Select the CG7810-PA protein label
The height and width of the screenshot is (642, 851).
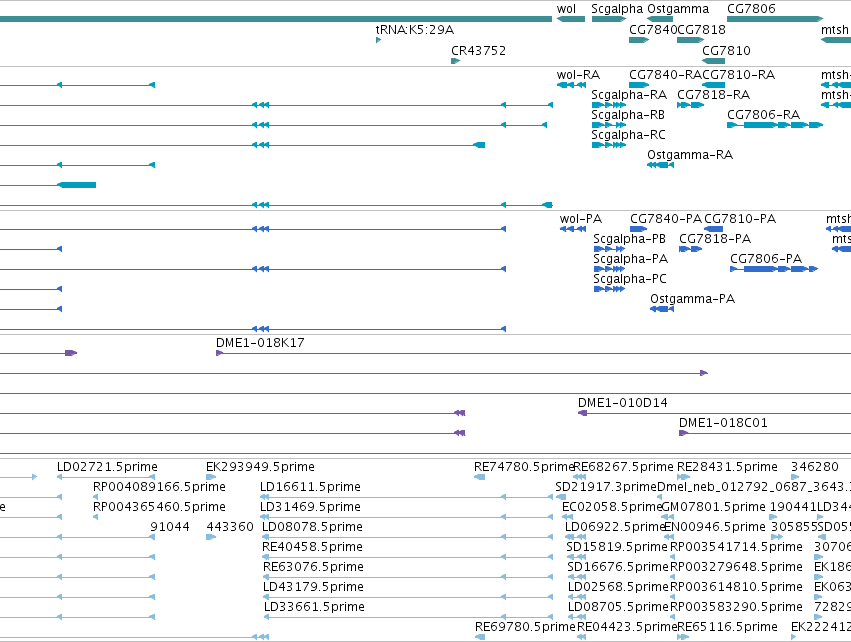740,219
